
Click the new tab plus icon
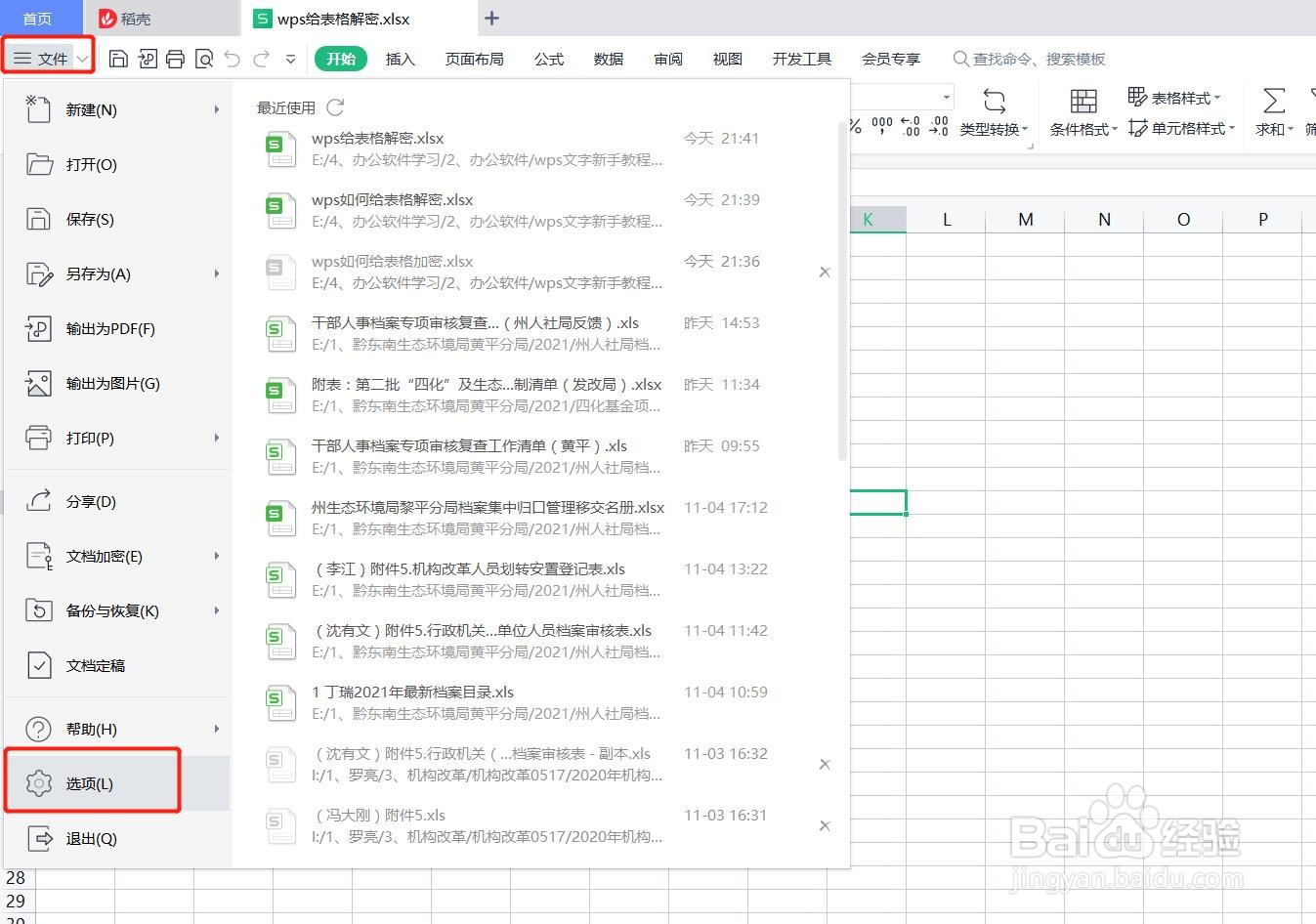point(491,19)
